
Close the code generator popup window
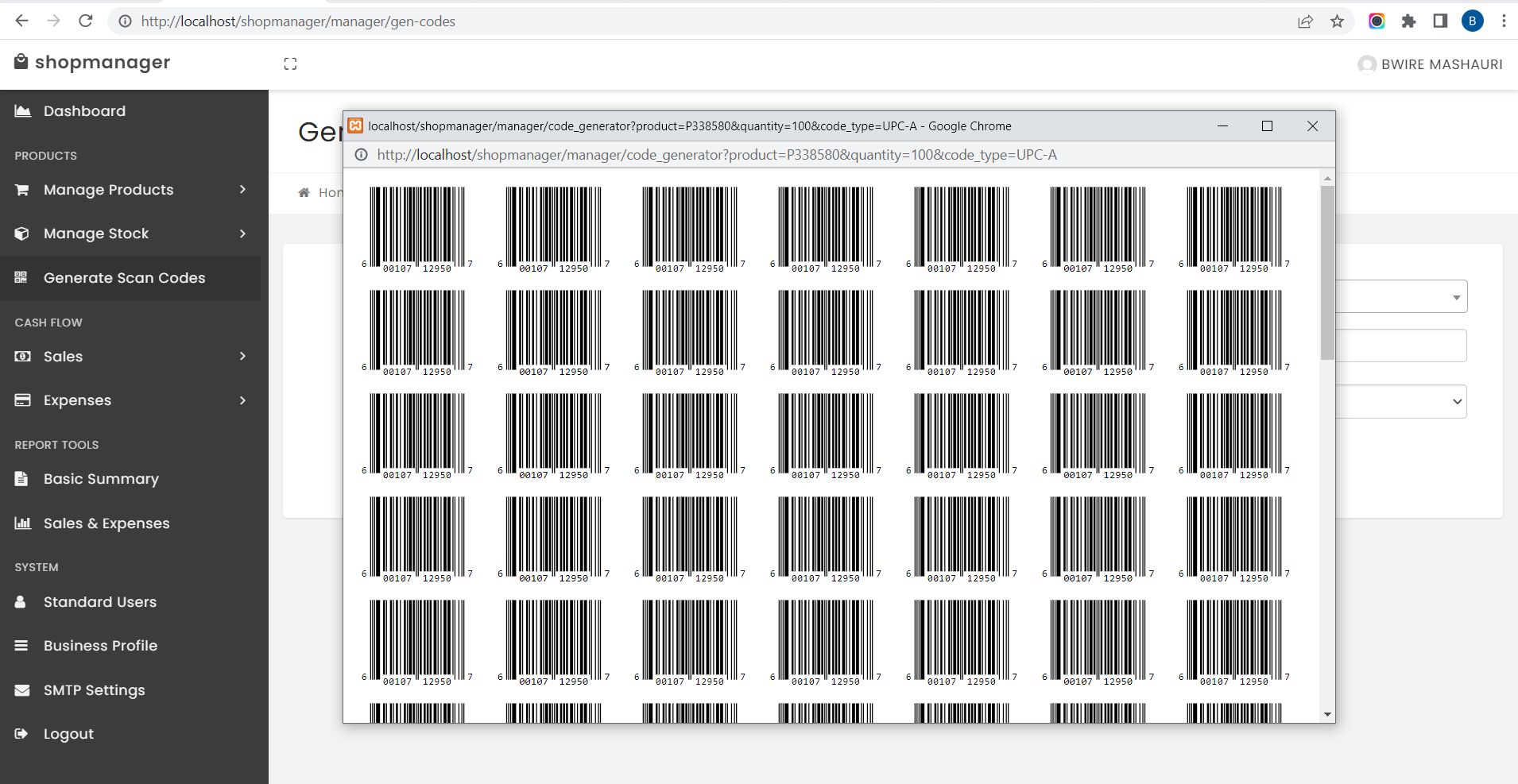coord(1312,126)
